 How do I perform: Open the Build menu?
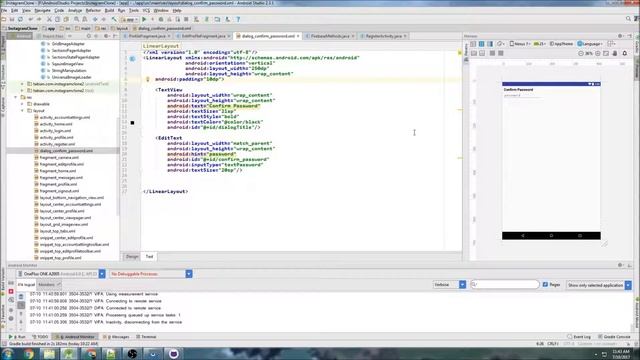tap(109, 10)
